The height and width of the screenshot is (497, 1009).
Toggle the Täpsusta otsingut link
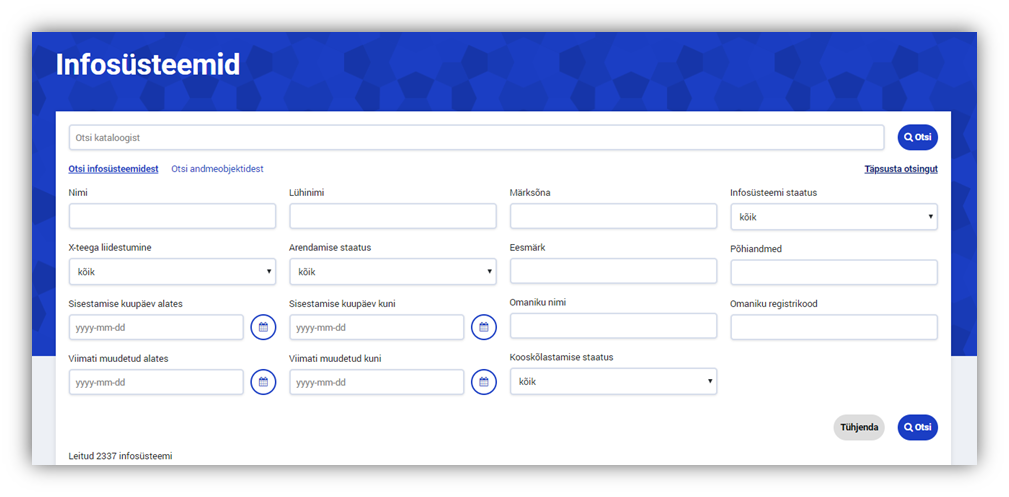point(900,169)
